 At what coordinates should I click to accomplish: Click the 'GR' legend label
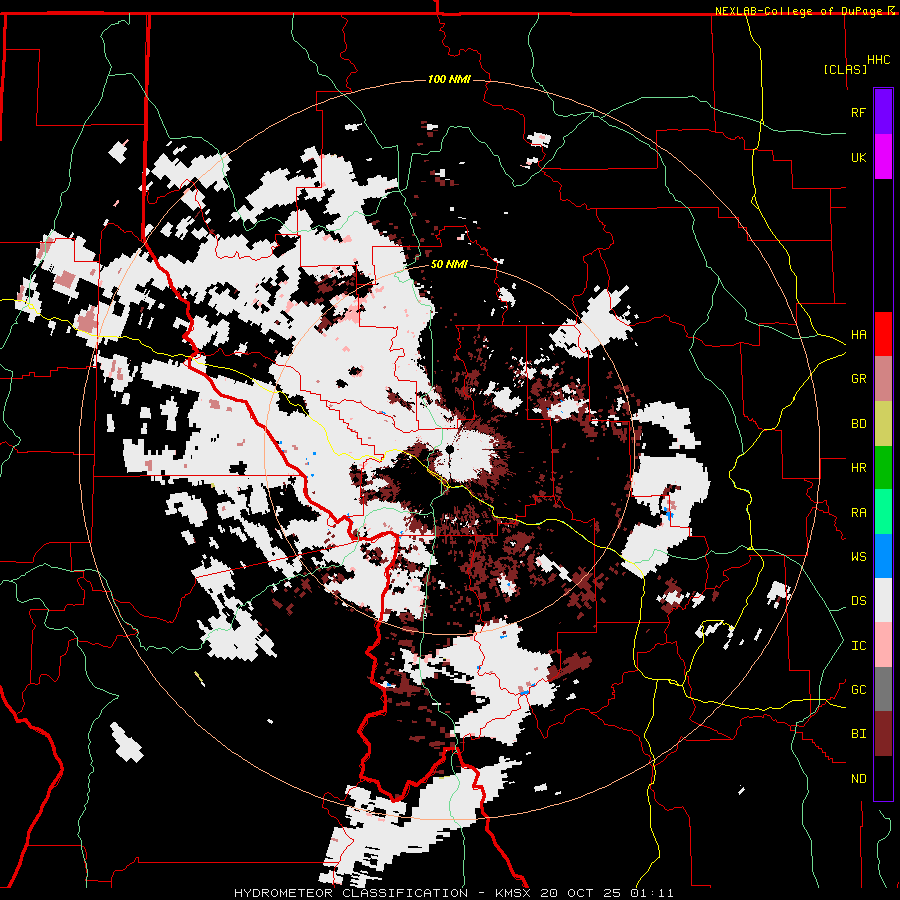click(858, 379)
